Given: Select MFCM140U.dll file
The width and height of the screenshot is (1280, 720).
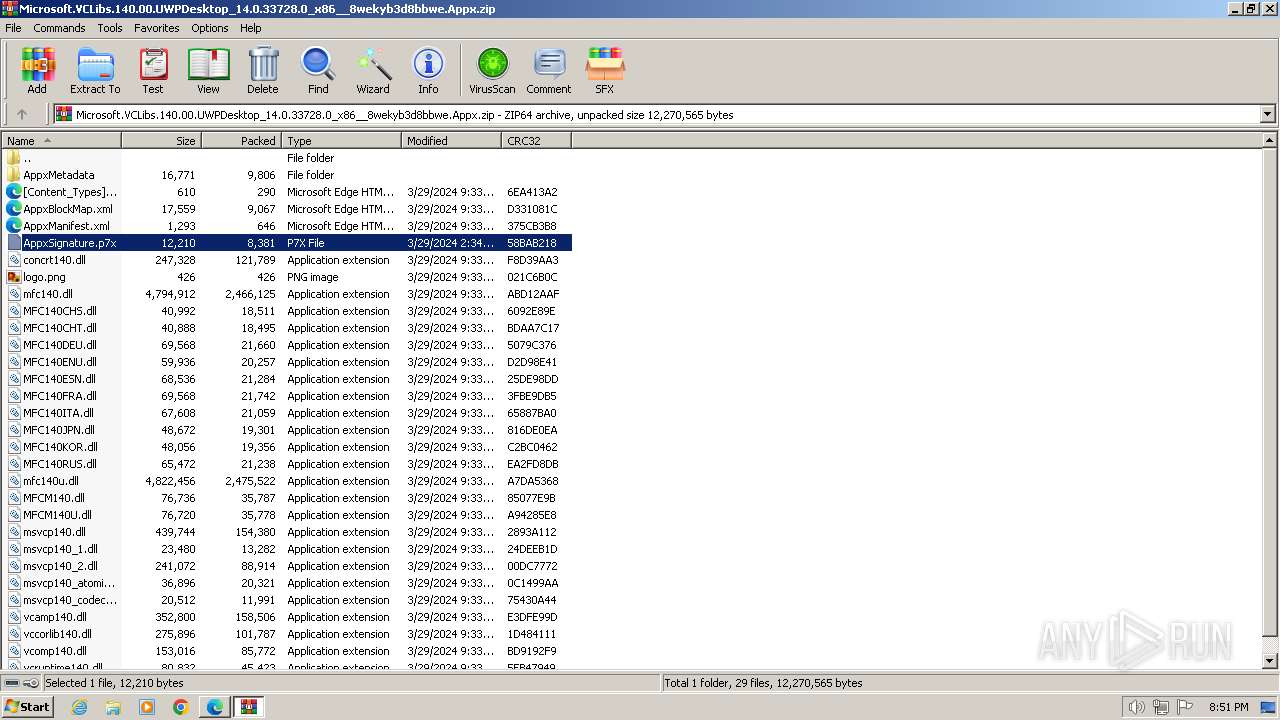Looking at the screenshot, I should click(x=287, y=515).
